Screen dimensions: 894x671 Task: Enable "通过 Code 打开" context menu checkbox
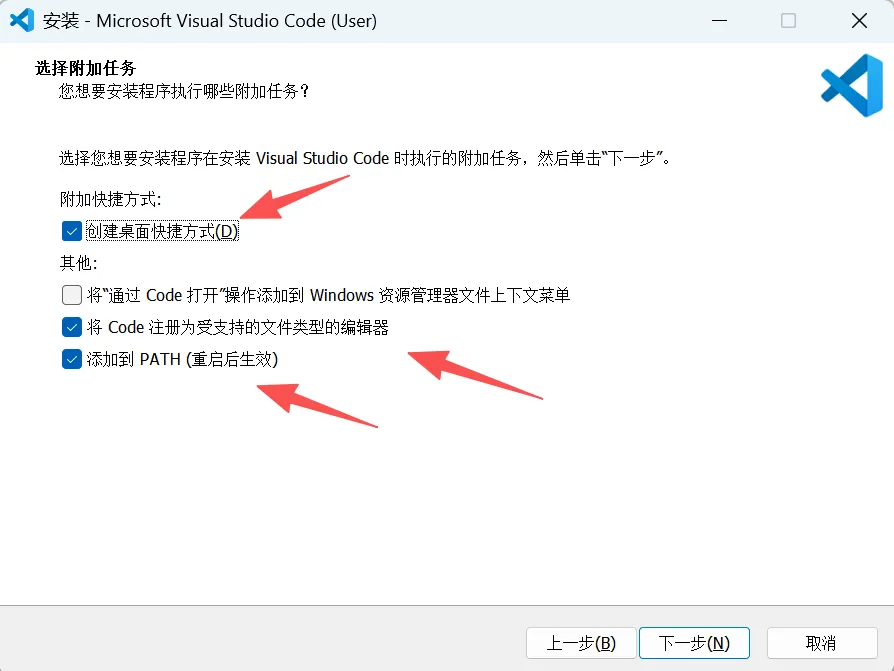tap(71, 295)
